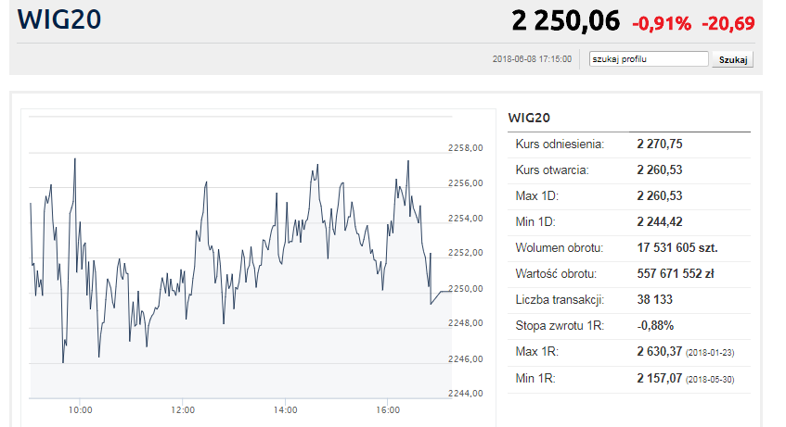Click the percentage change -0,91%

[661, 24]
